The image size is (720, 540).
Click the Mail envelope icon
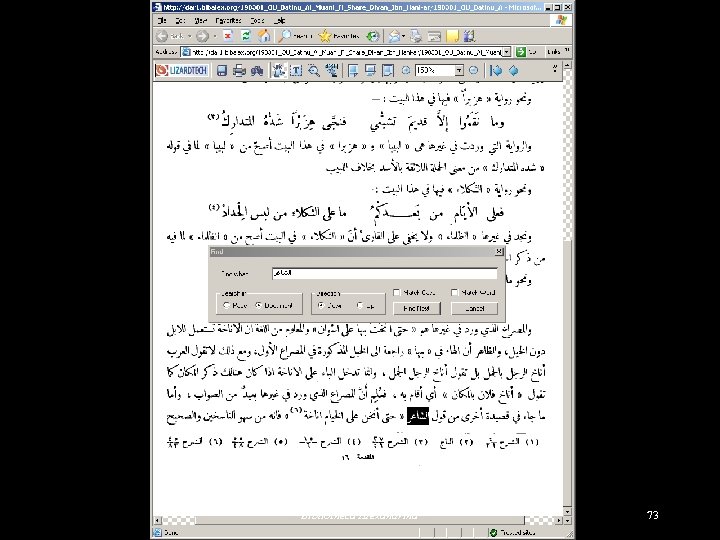(394, 36)
